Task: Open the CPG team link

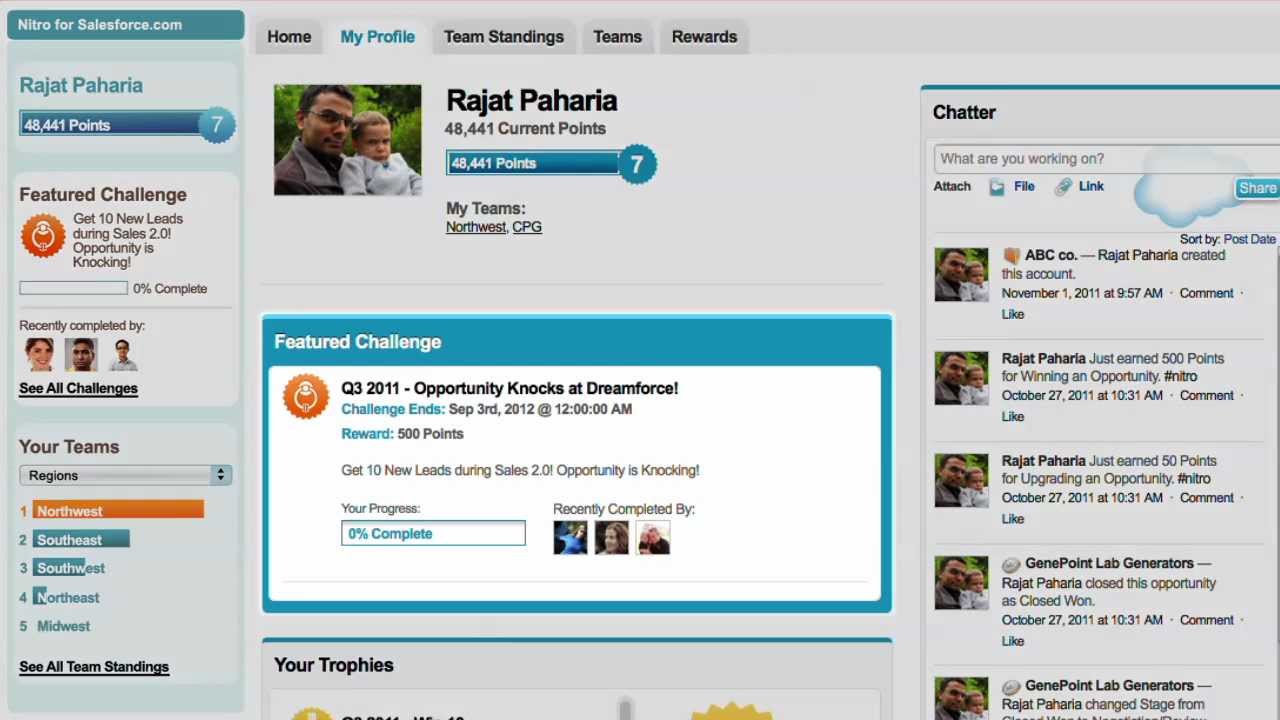Action: point(527,227)
